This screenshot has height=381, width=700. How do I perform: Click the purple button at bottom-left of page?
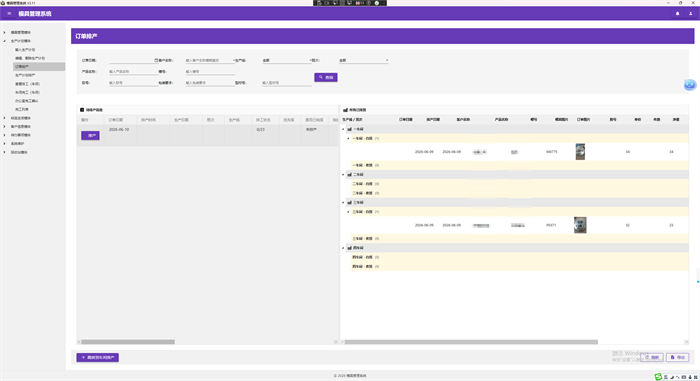(97, 357)
